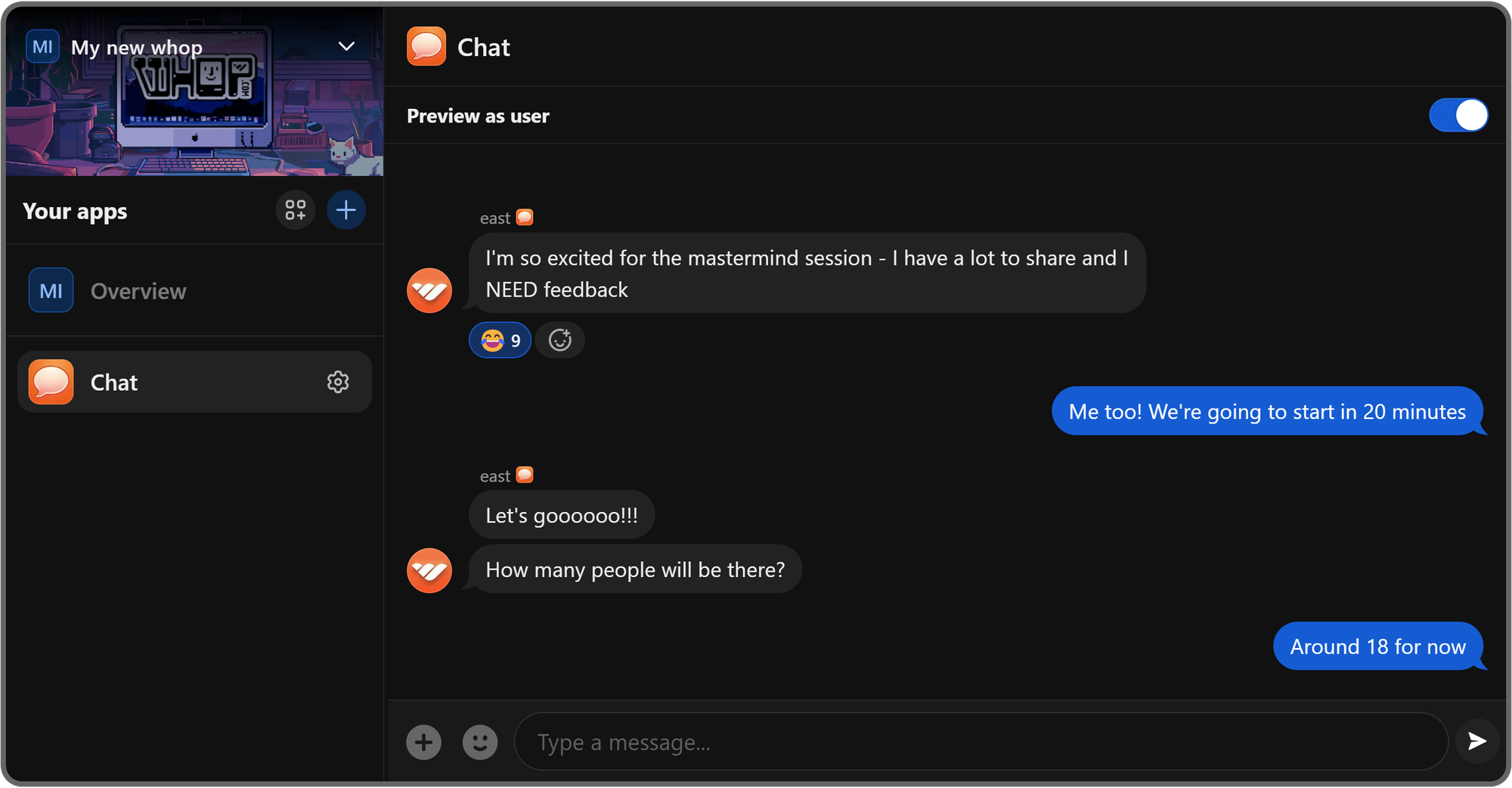Click east's username above the message
This screenshot has height=788, width=1512.
point(497,218)
